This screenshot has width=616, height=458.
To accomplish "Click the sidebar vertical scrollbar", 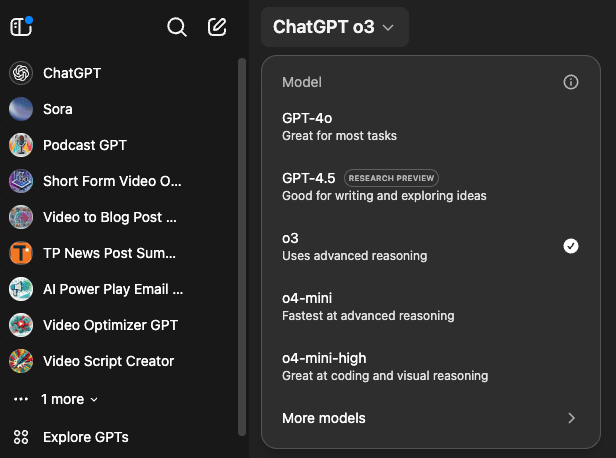I will point(242,247).
